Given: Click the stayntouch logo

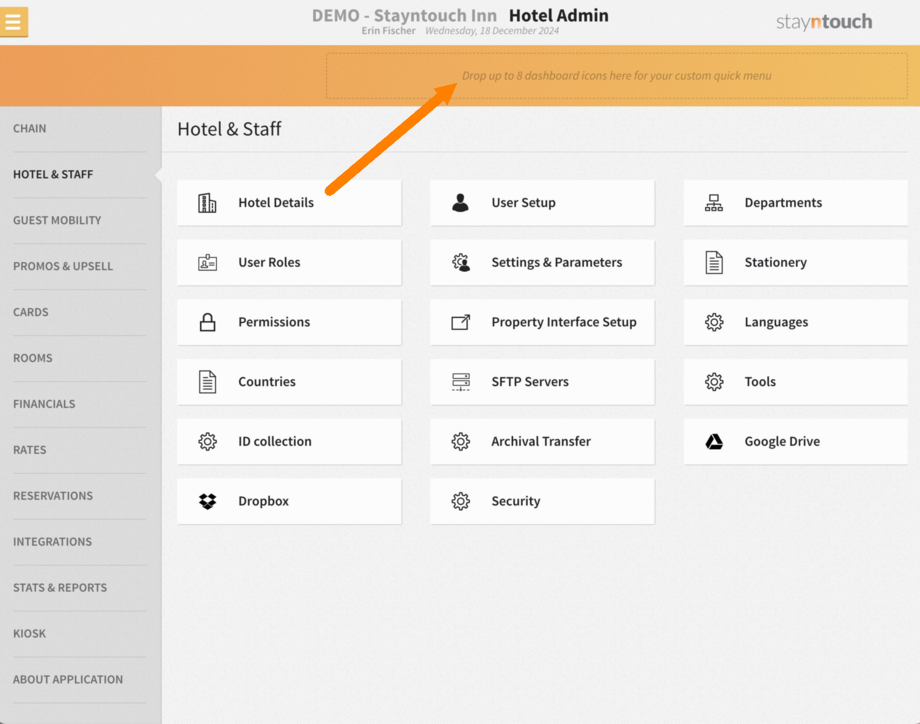Looking at the screenshot, I should 824,22.
